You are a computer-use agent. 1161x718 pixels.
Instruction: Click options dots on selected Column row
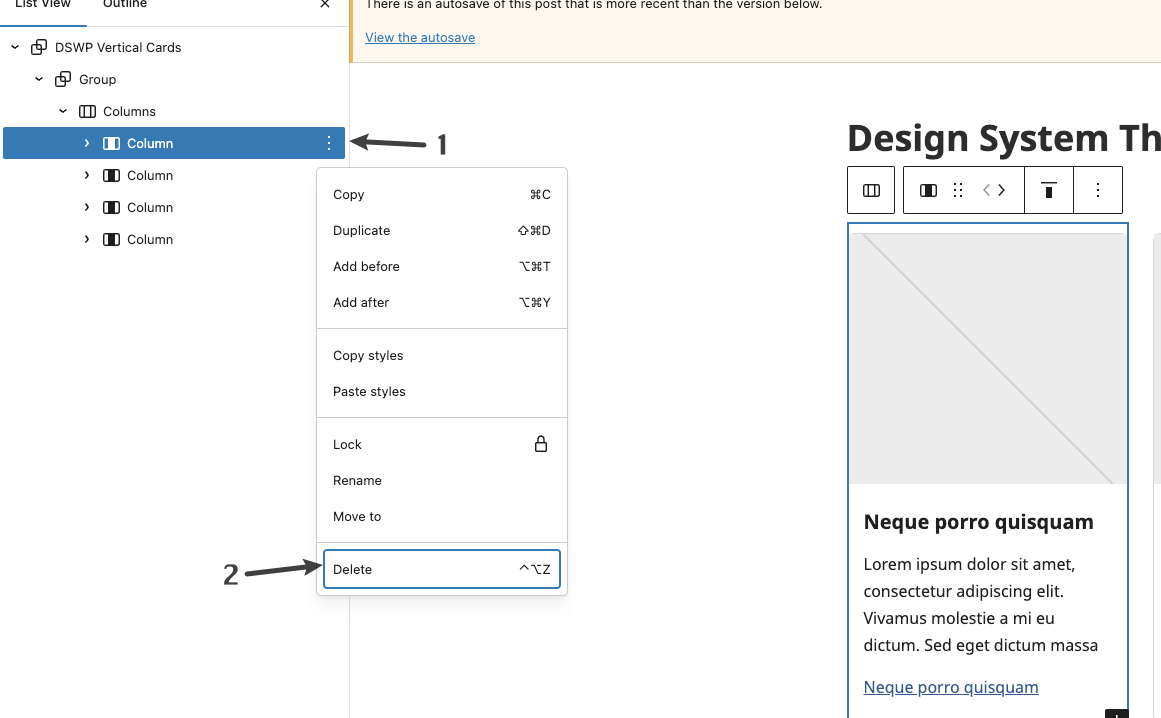pyautogui.click(x=329, y=143)
